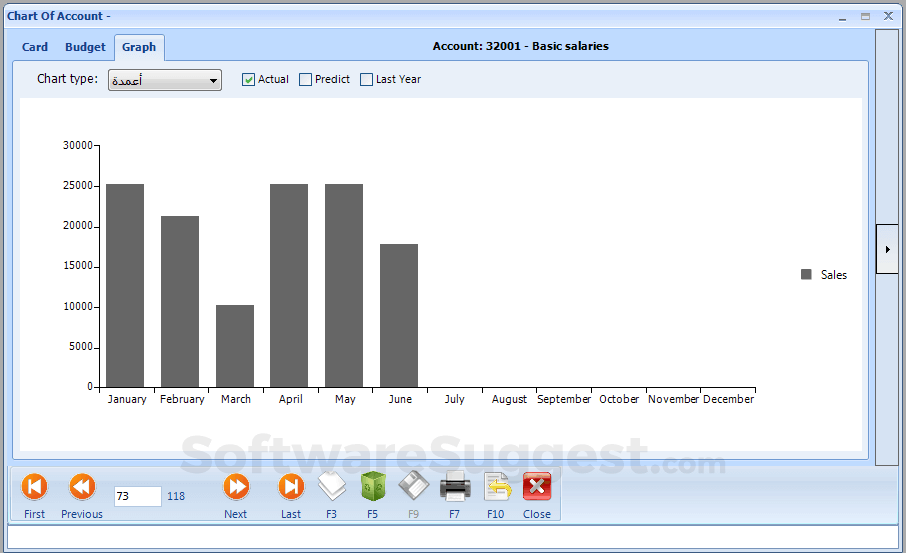The width and height of the screenshot is (906, 553).
Task: Click the red Close icon
Action: 537,487
